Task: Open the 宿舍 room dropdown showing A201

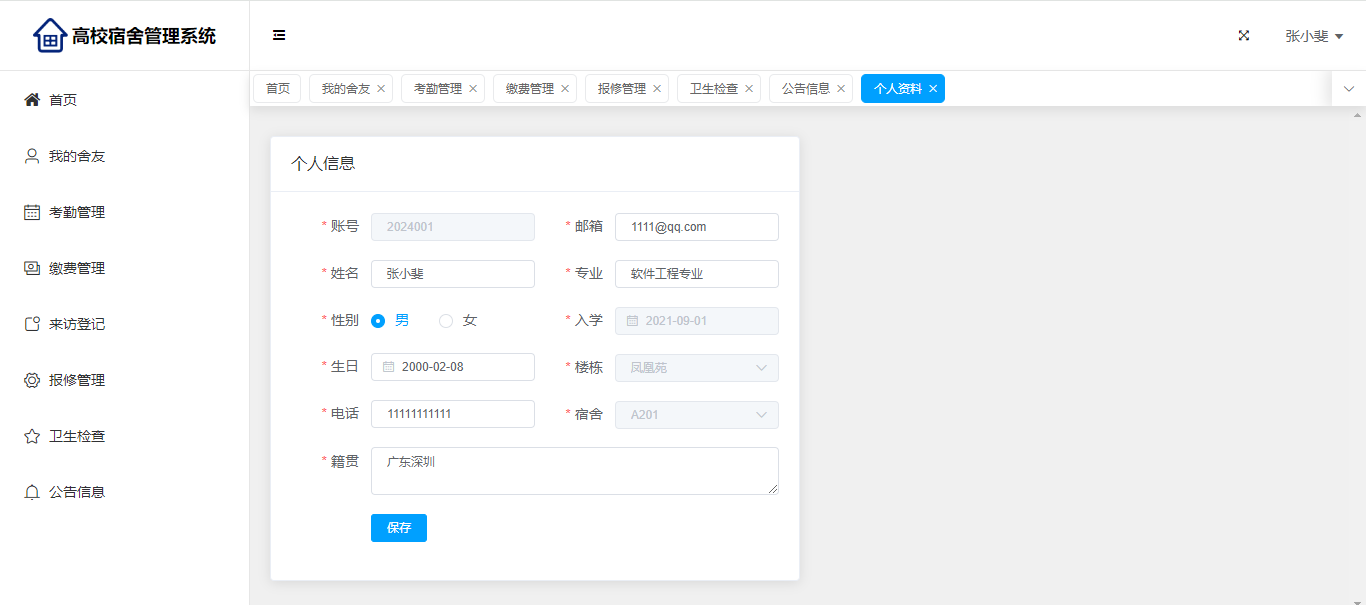Action: [696, 415]
